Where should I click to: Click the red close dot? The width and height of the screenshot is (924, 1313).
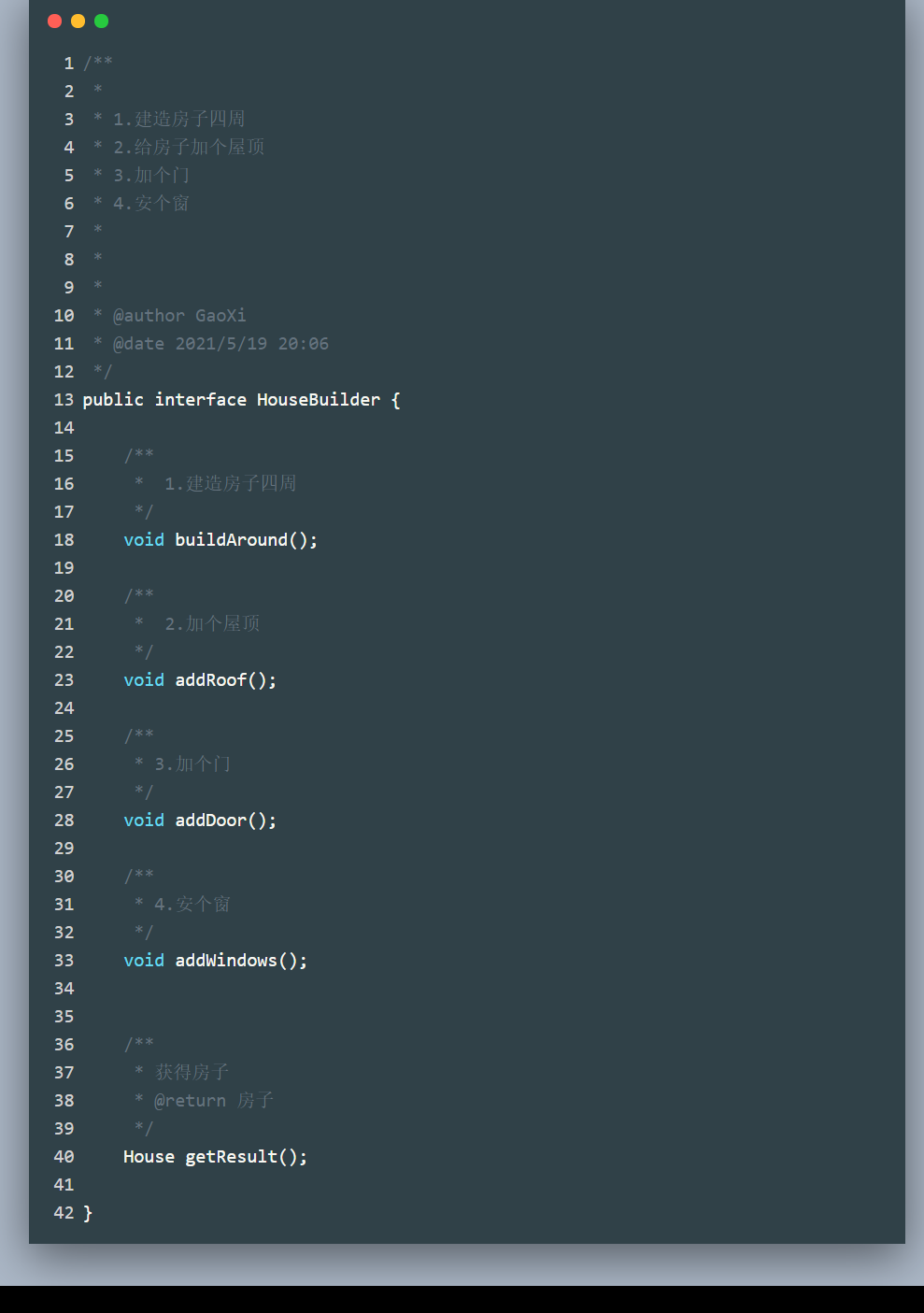pyautogui.click(x=54, y=21)
